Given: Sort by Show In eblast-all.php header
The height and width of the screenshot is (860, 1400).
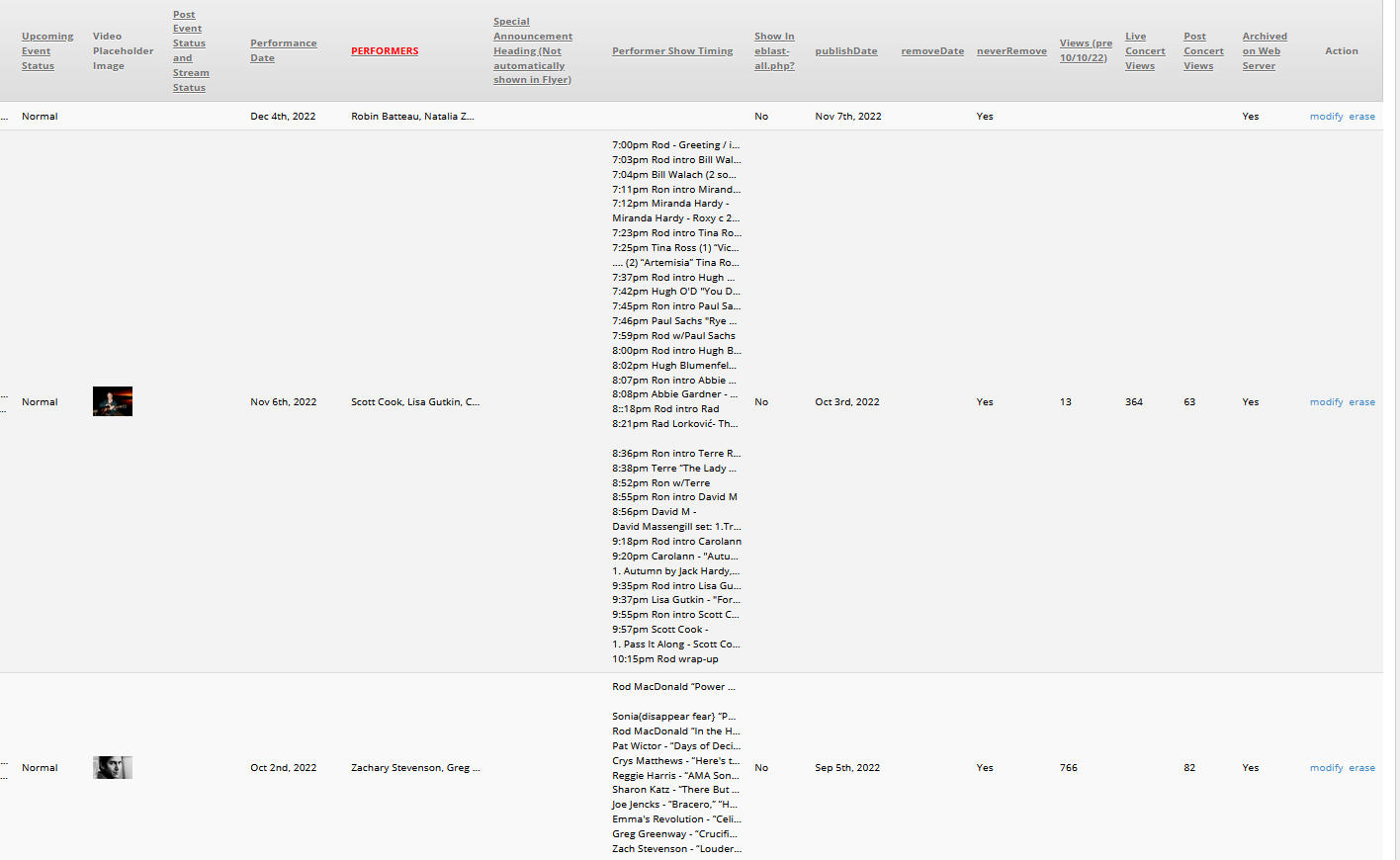Looking at the screenshot, I should [x=774, y=51].
